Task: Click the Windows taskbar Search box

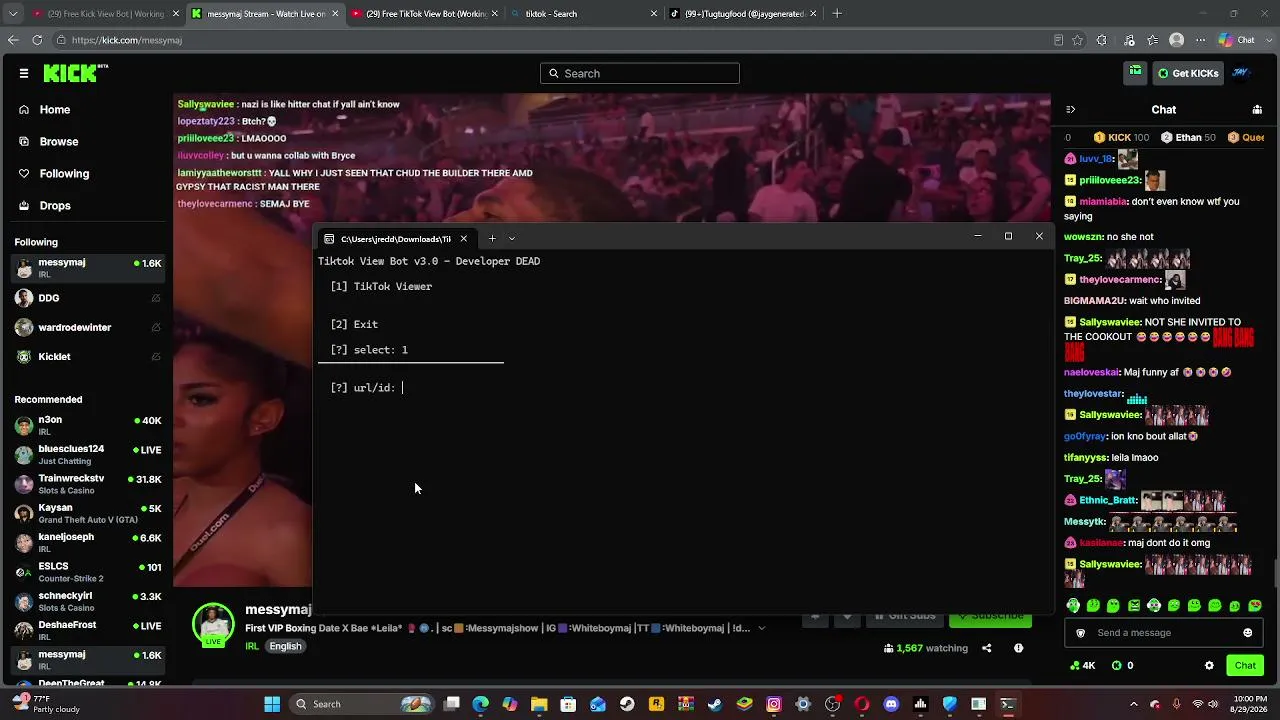Action: point(361,704)
